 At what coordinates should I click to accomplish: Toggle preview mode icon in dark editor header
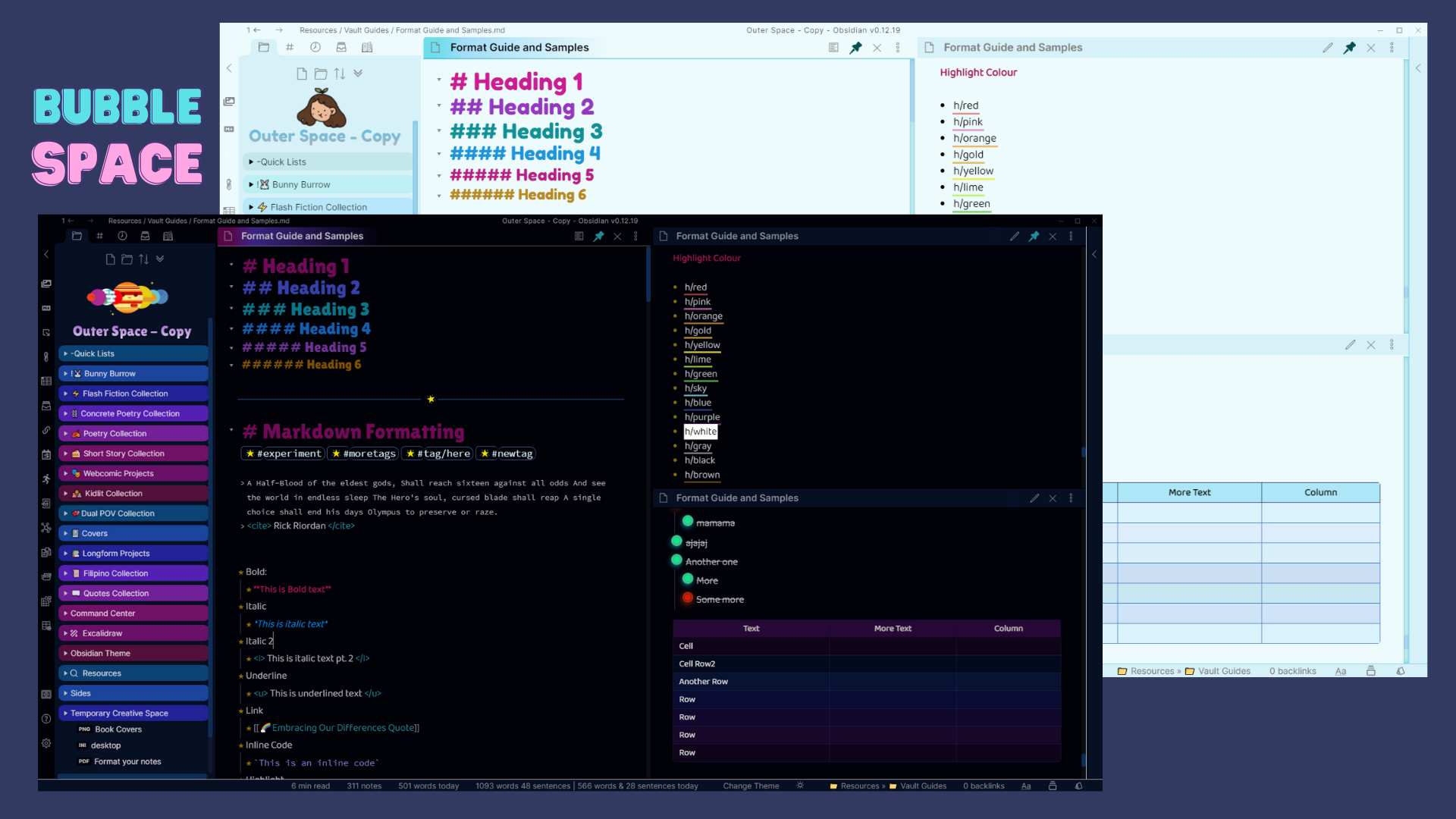579,237
